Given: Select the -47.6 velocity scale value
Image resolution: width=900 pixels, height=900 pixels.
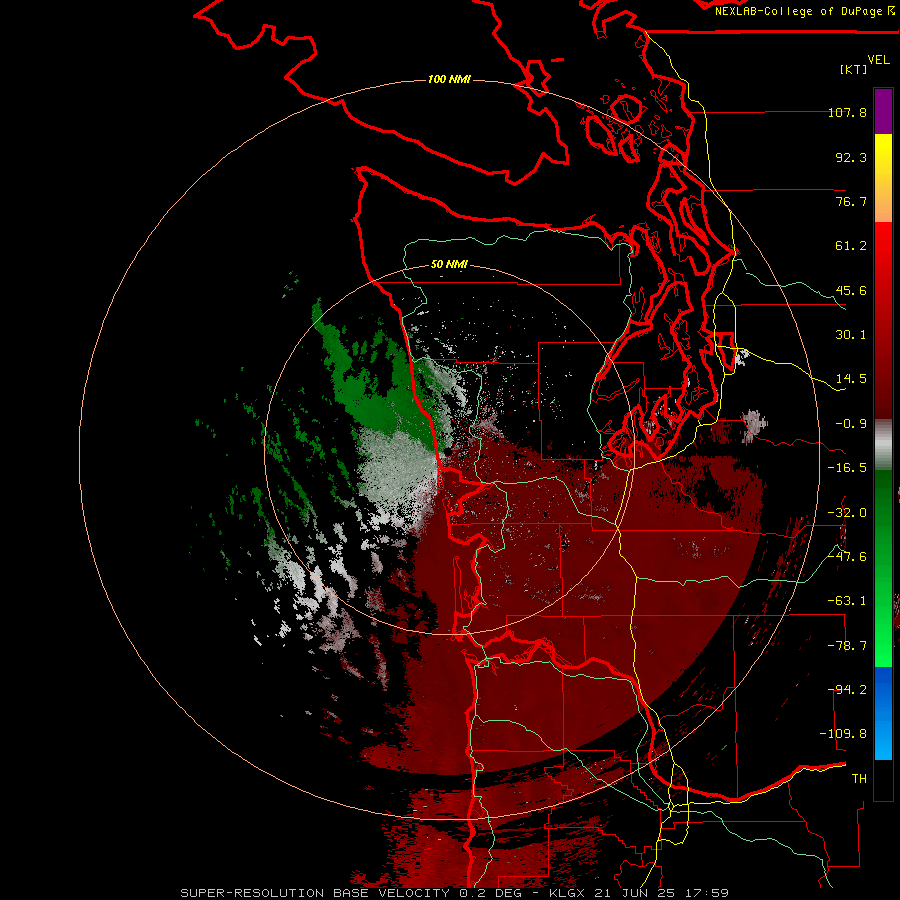Looking at the screenshot, I should point(847,557).
